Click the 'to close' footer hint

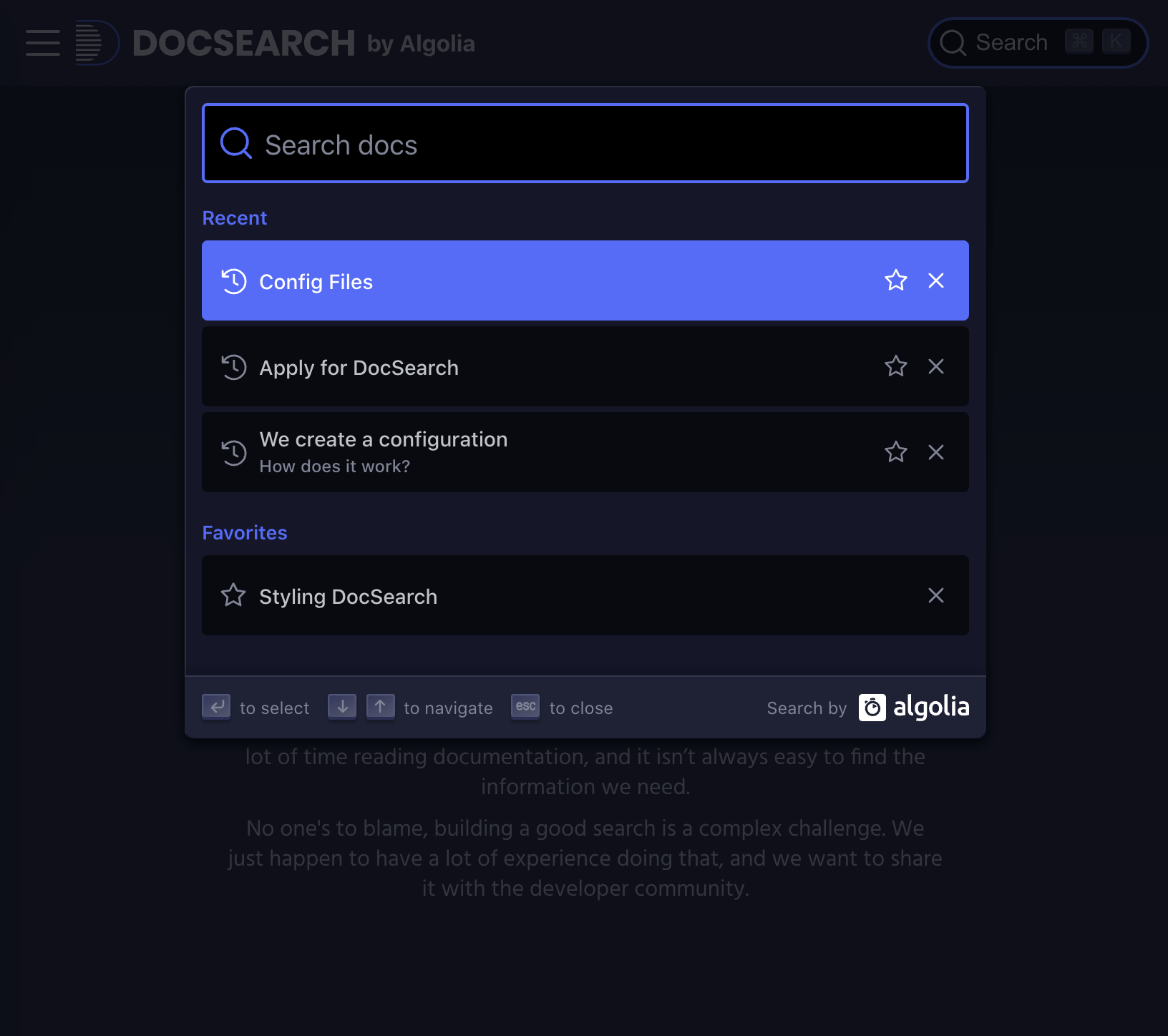click(x=581, y=708)
